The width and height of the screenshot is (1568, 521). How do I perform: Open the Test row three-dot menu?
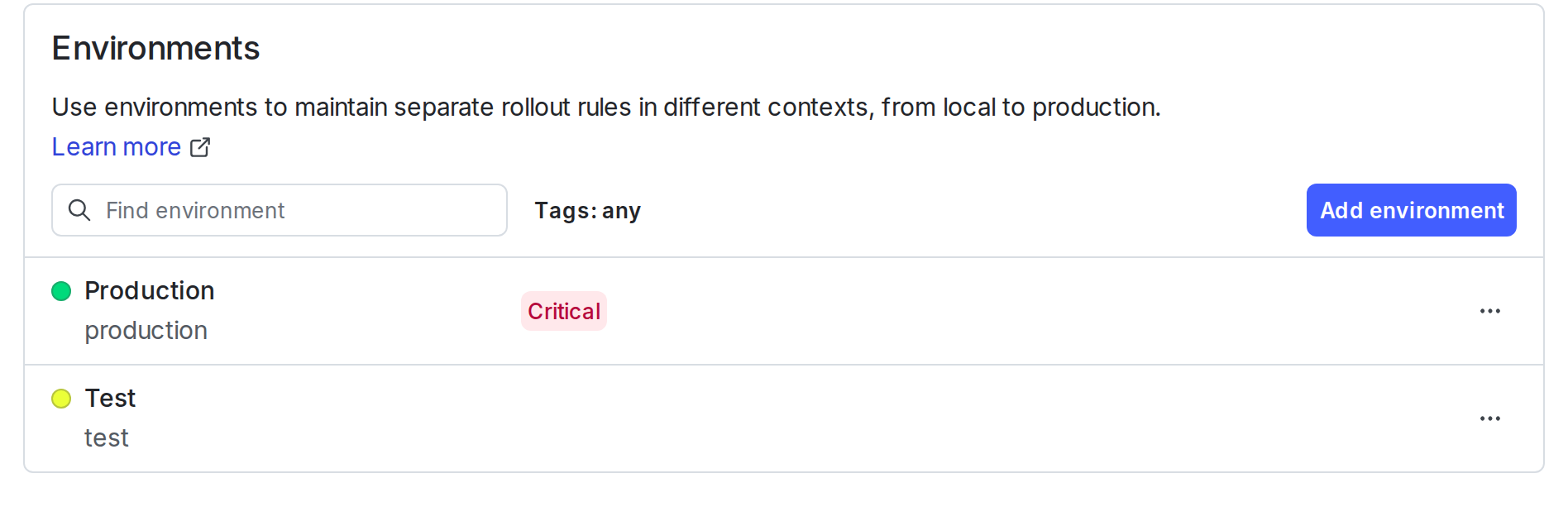pyautogui.click(x=1489, y=418)
